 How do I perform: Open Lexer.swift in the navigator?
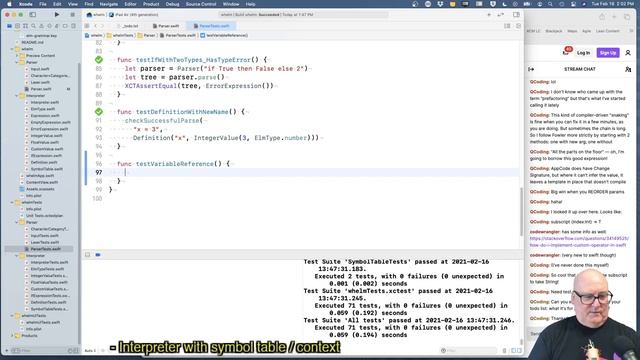[x=40, y=82]
